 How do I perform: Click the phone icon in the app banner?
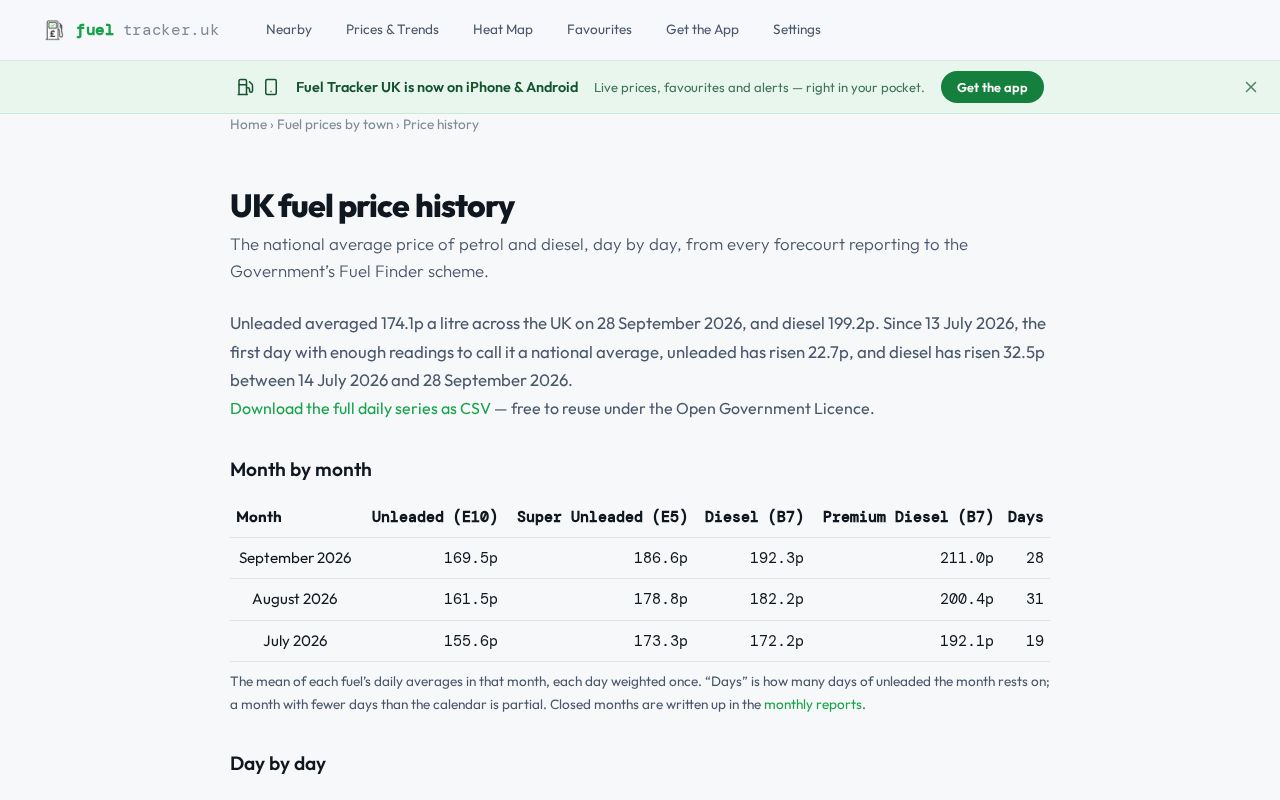coord(271,87)
